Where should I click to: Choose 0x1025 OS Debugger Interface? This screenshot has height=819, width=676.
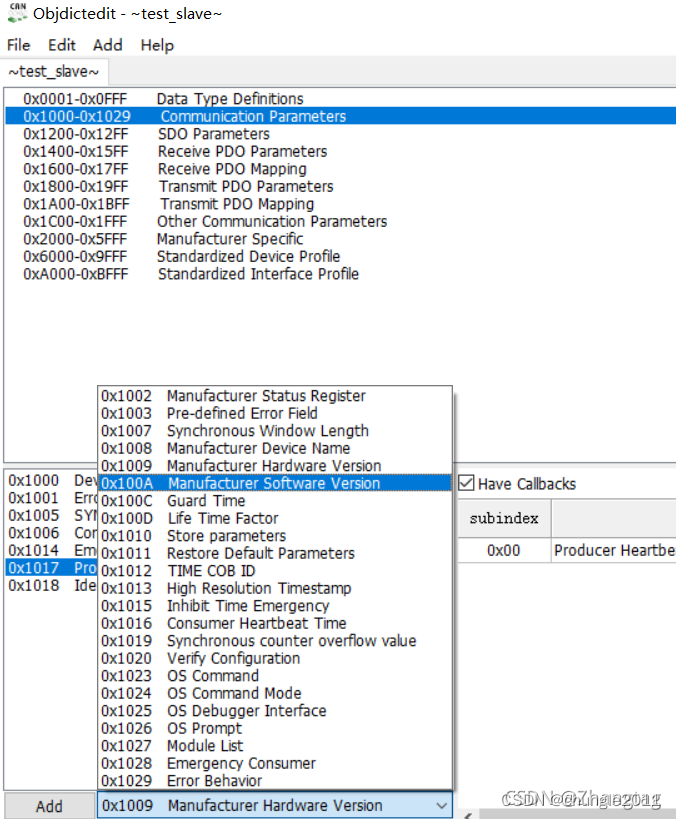point(275,711)
